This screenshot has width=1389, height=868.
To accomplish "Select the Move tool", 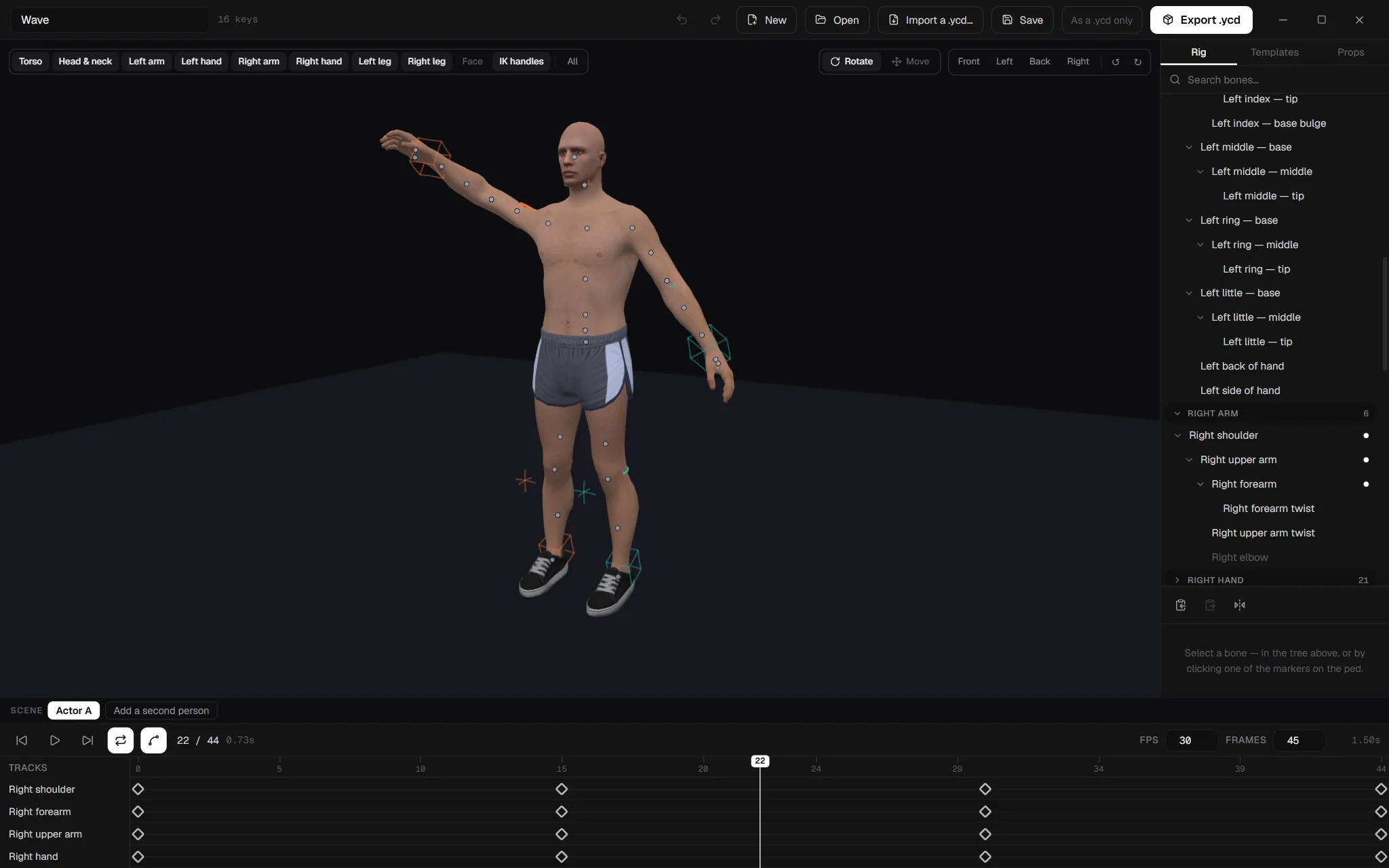I will click(x=910, y=61).
